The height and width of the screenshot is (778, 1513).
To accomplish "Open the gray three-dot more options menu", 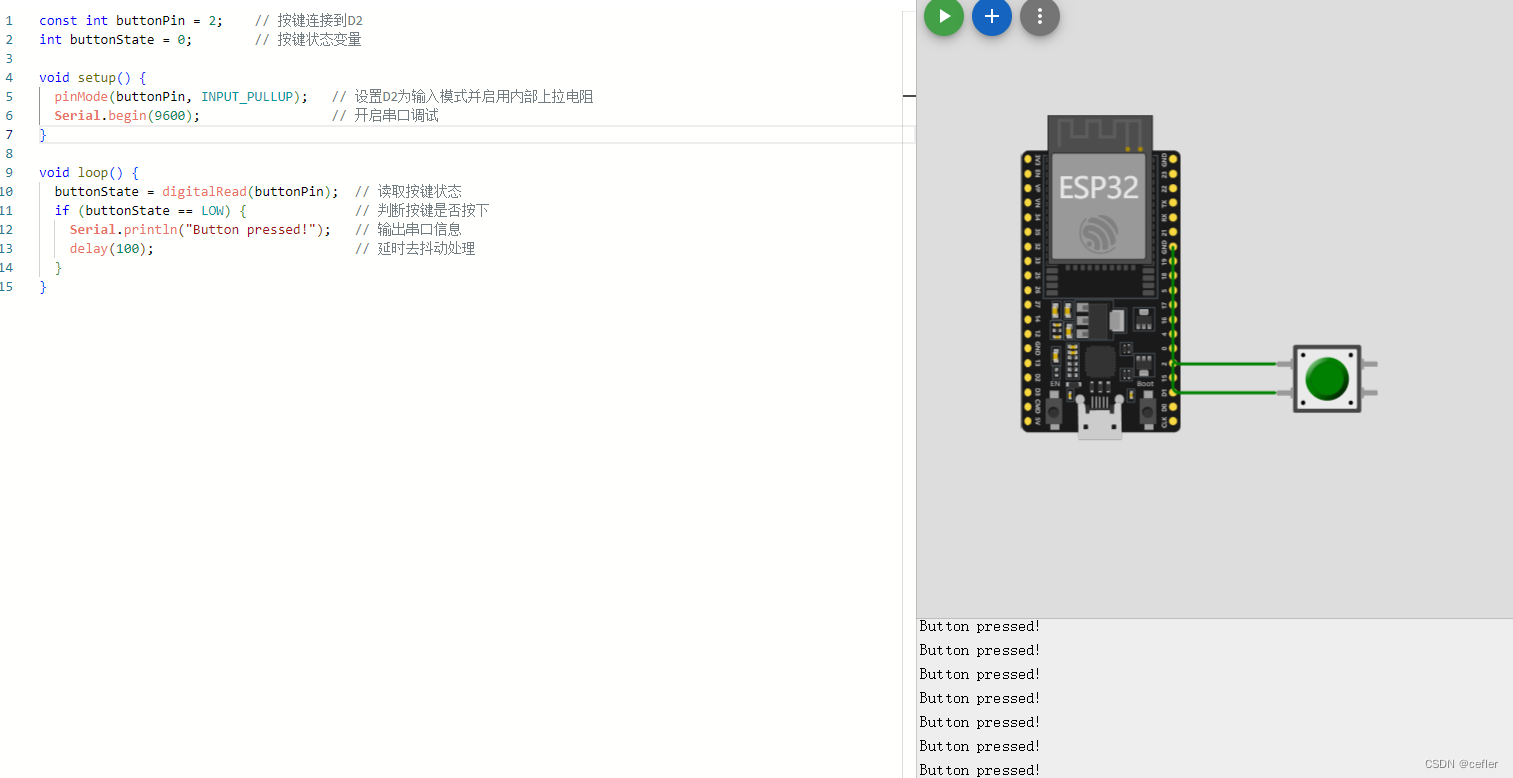I will [1040, 16].
